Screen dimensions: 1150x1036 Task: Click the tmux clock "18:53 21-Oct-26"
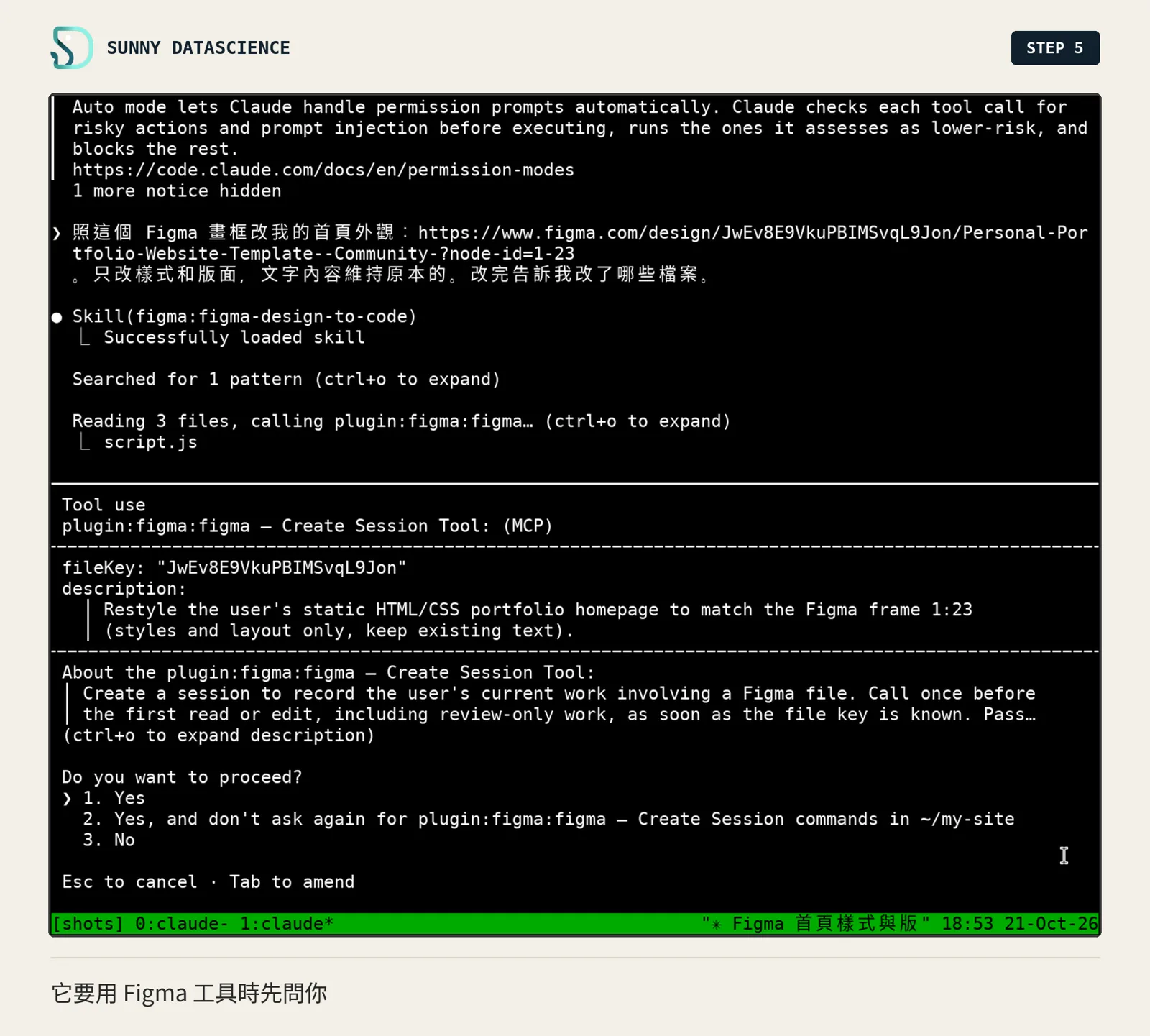pos(1020,924)
